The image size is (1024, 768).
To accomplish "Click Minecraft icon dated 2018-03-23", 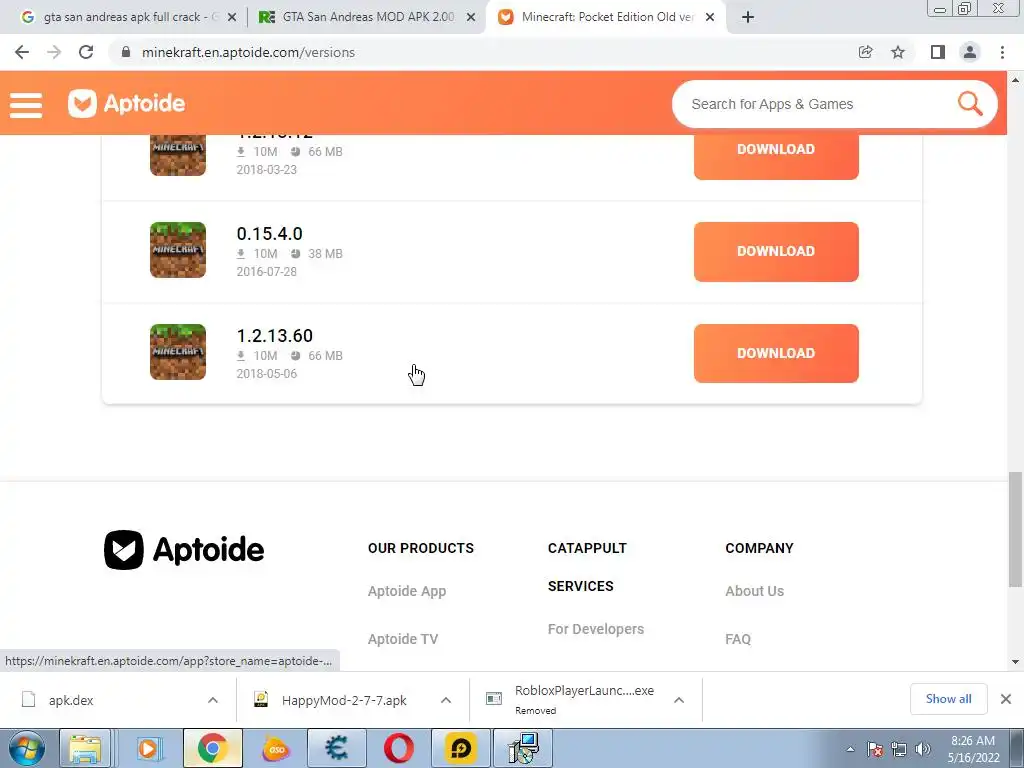I will click(178, 155).
